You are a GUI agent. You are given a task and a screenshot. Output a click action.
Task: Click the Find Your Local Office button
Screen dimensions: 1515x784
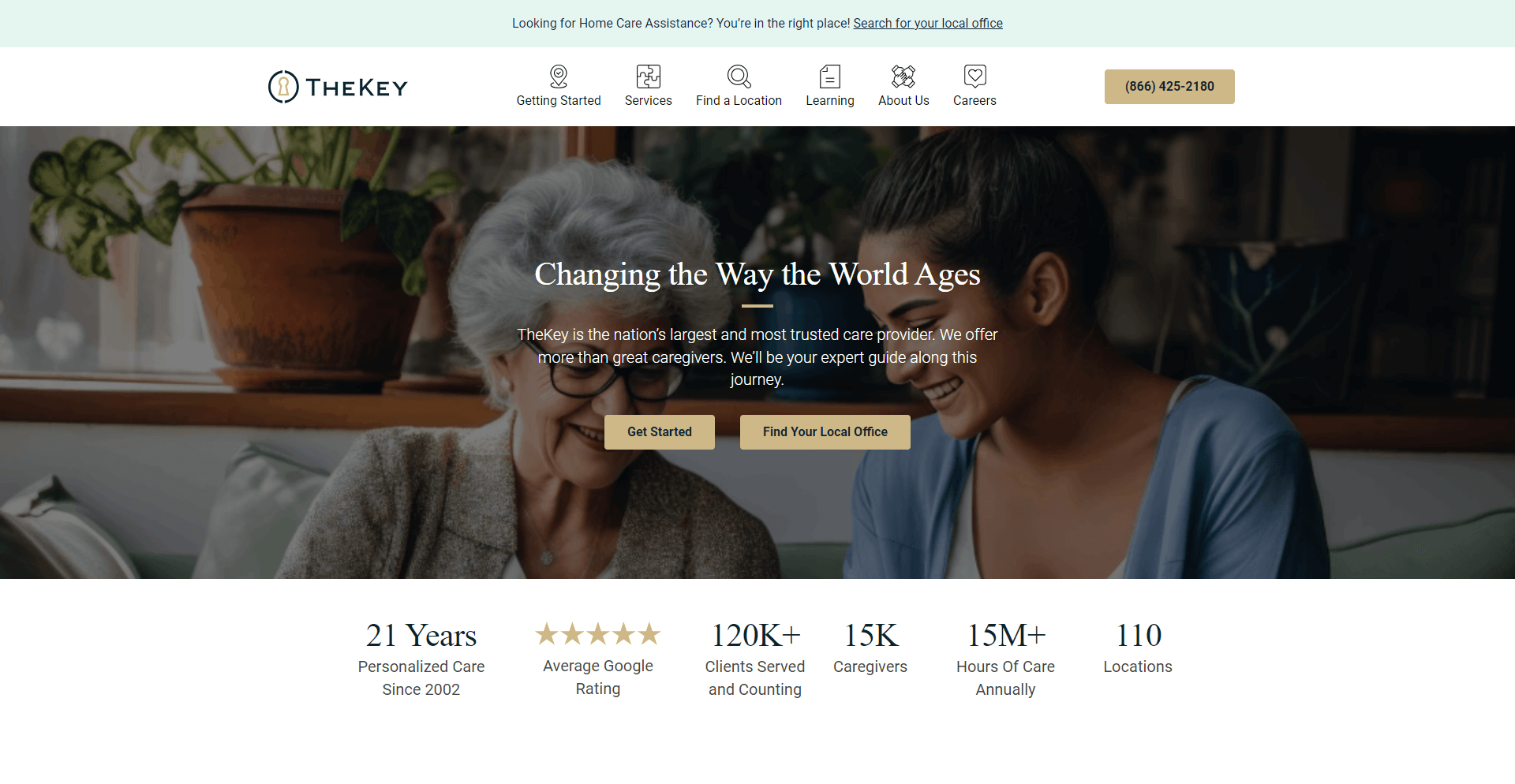coord(825,432)
